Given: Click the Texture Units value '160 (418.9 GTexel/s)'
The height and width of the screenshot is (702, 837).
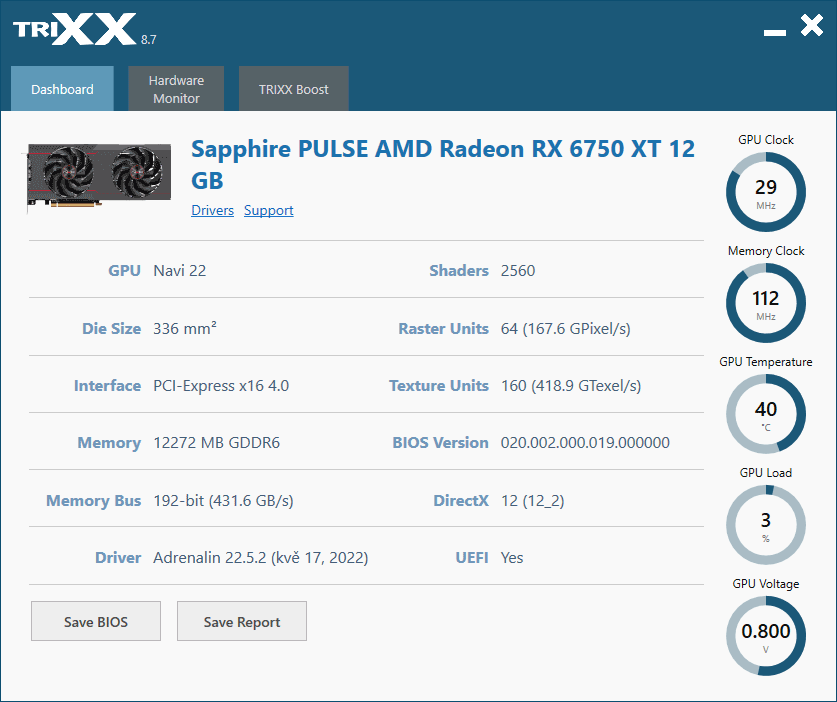Looking at the screenshot, I should pyautogui.click(x=571, y=385).
